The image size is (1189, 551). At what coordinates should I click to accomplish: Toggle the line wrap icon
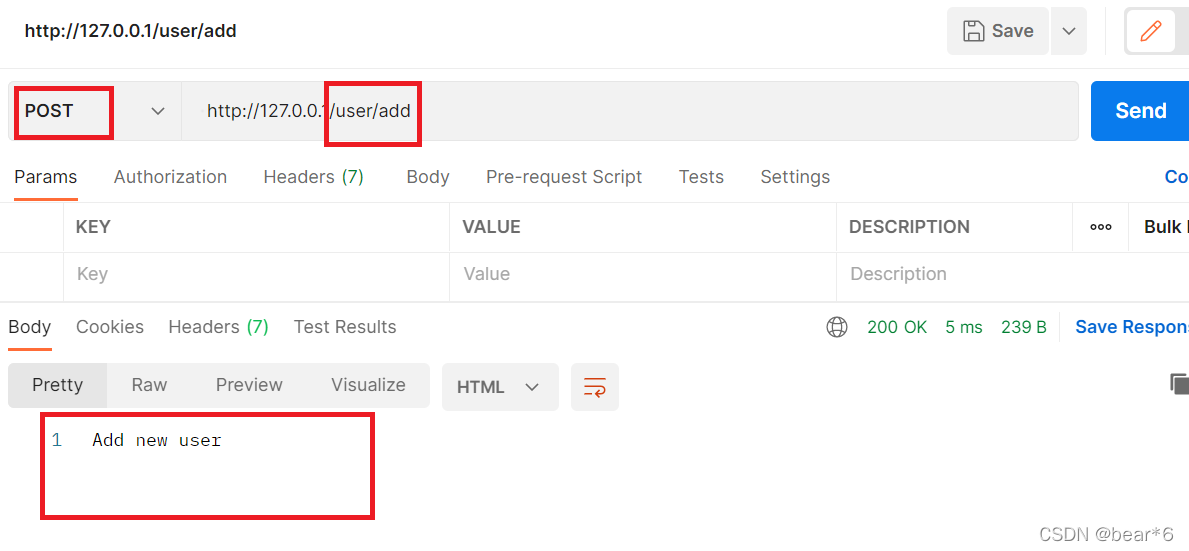click(595, 387)
